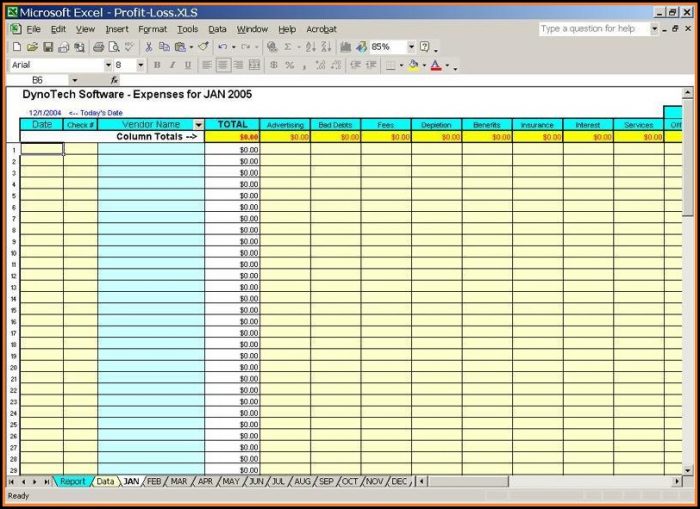Toggle Bold formatting
Image resolution: width=700 pixels, height=509 pixels.
click(x=157, y=65)
